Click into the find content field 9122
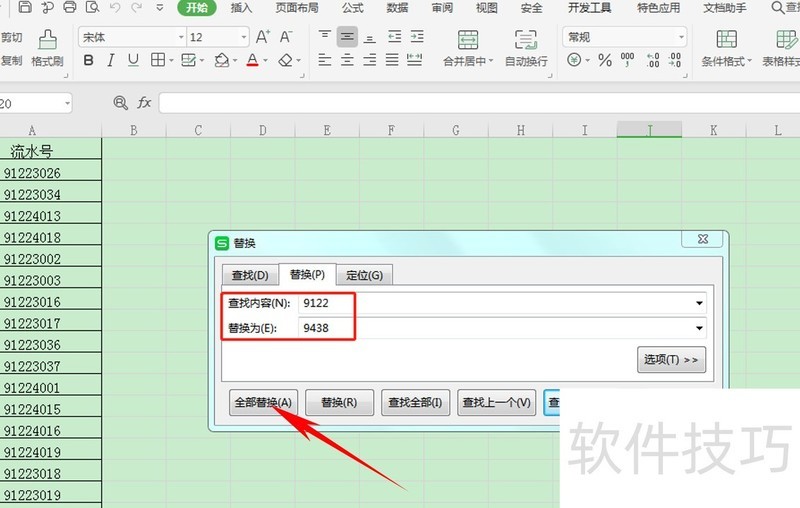The image size is (800, 508). coord(502,303)
